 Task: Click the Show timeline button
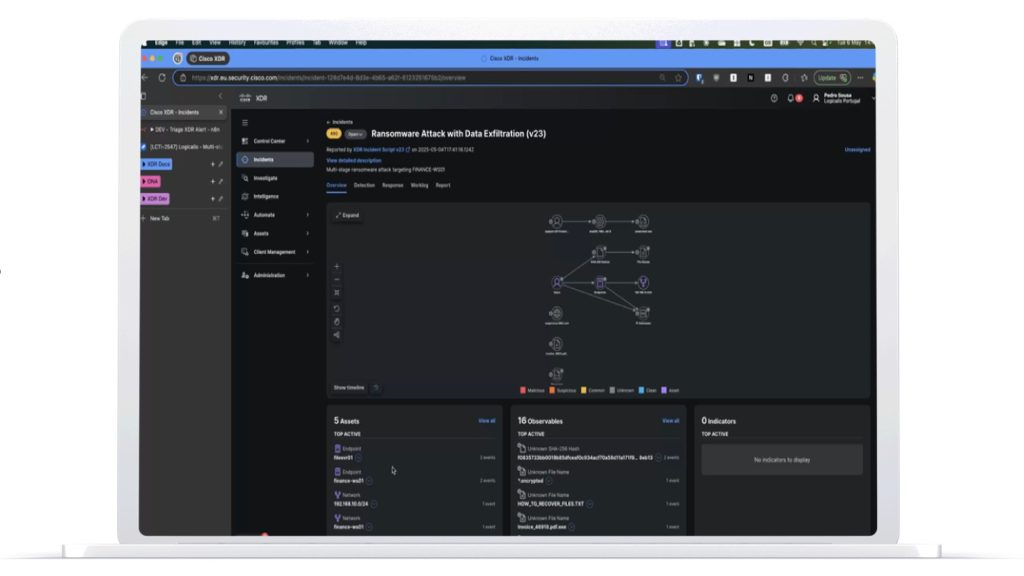pyautogui.click(x=349, y=387)
